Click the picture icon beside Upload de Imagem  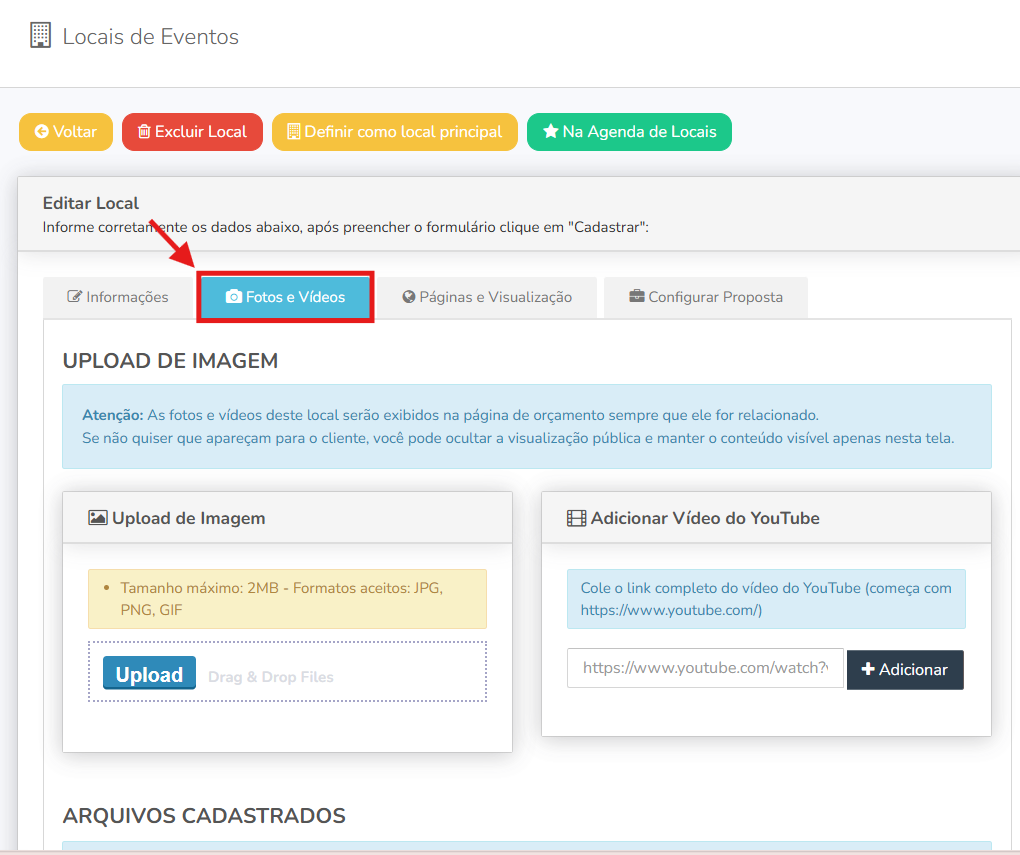coord(98,518)
